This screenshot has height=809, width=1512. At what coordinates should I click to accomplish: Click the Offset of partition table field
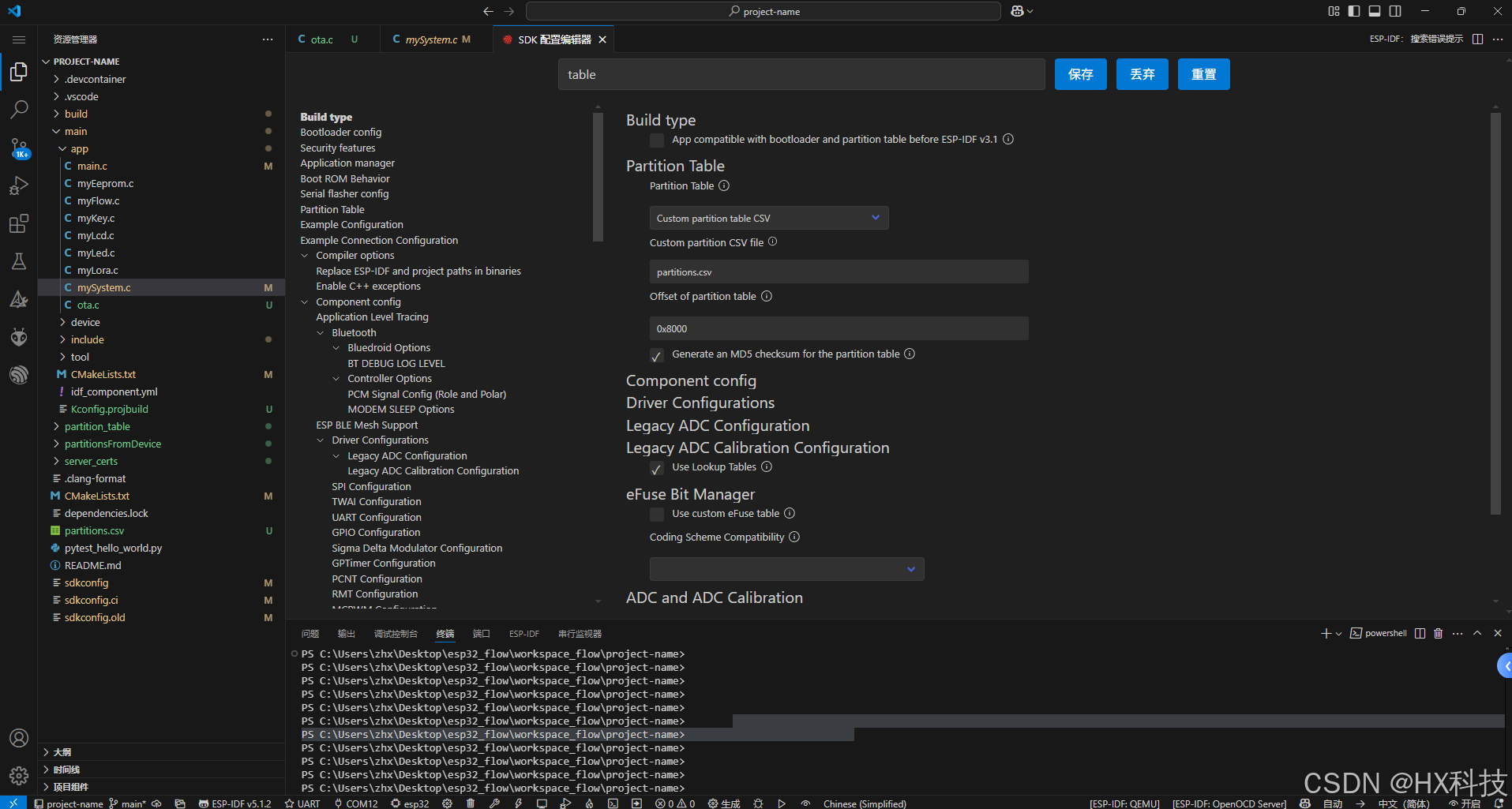tap(839, 328)
